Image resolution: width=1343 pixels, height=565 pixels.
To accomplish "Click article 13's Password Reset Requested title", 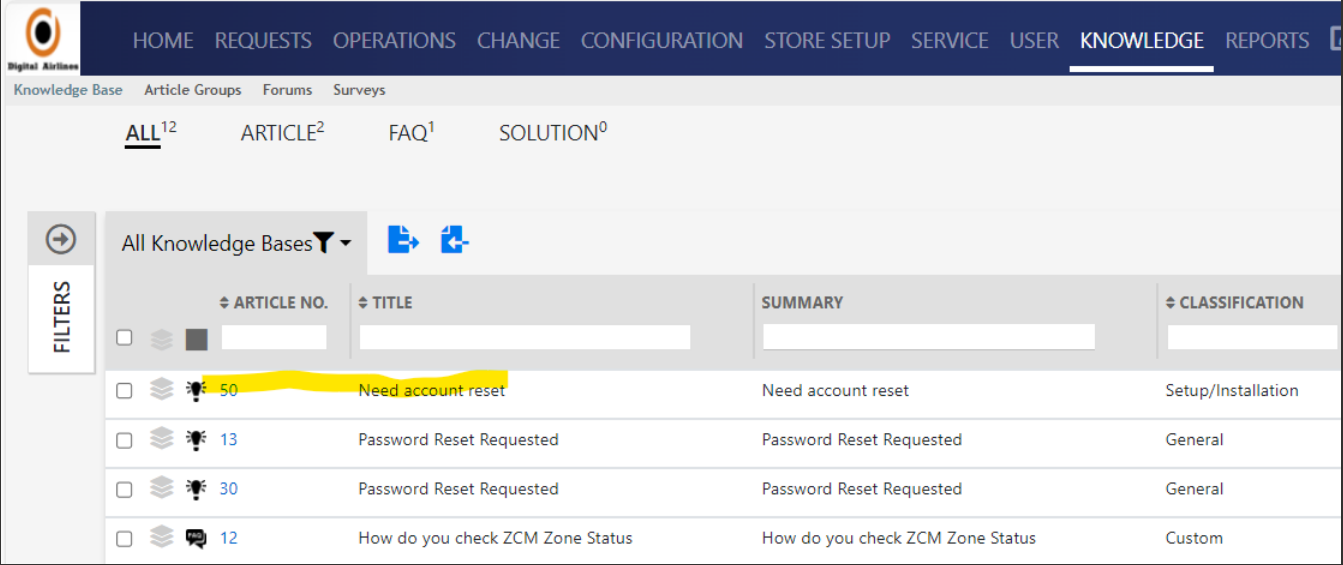I will pyautogui.click(x=458, y=439).
